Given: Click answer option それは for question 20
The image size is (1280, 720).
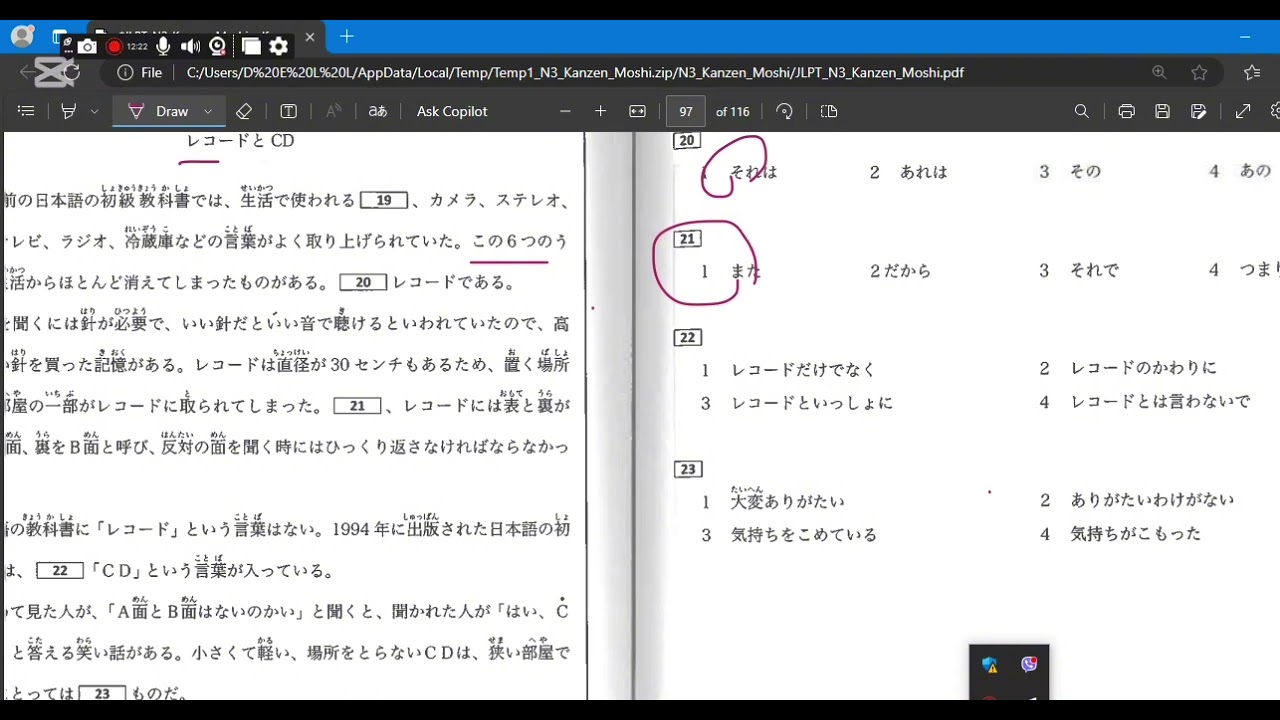Looking at the screenshot, I should (753, 172).
